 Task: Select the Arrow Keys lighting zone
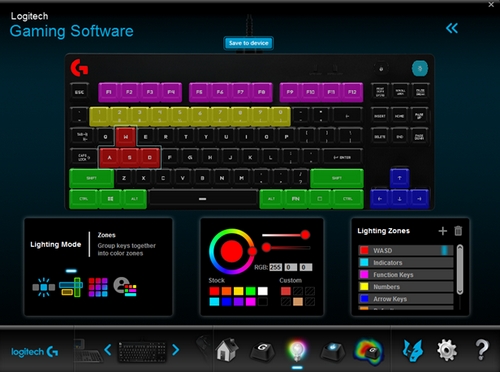[x=406, y=299]
